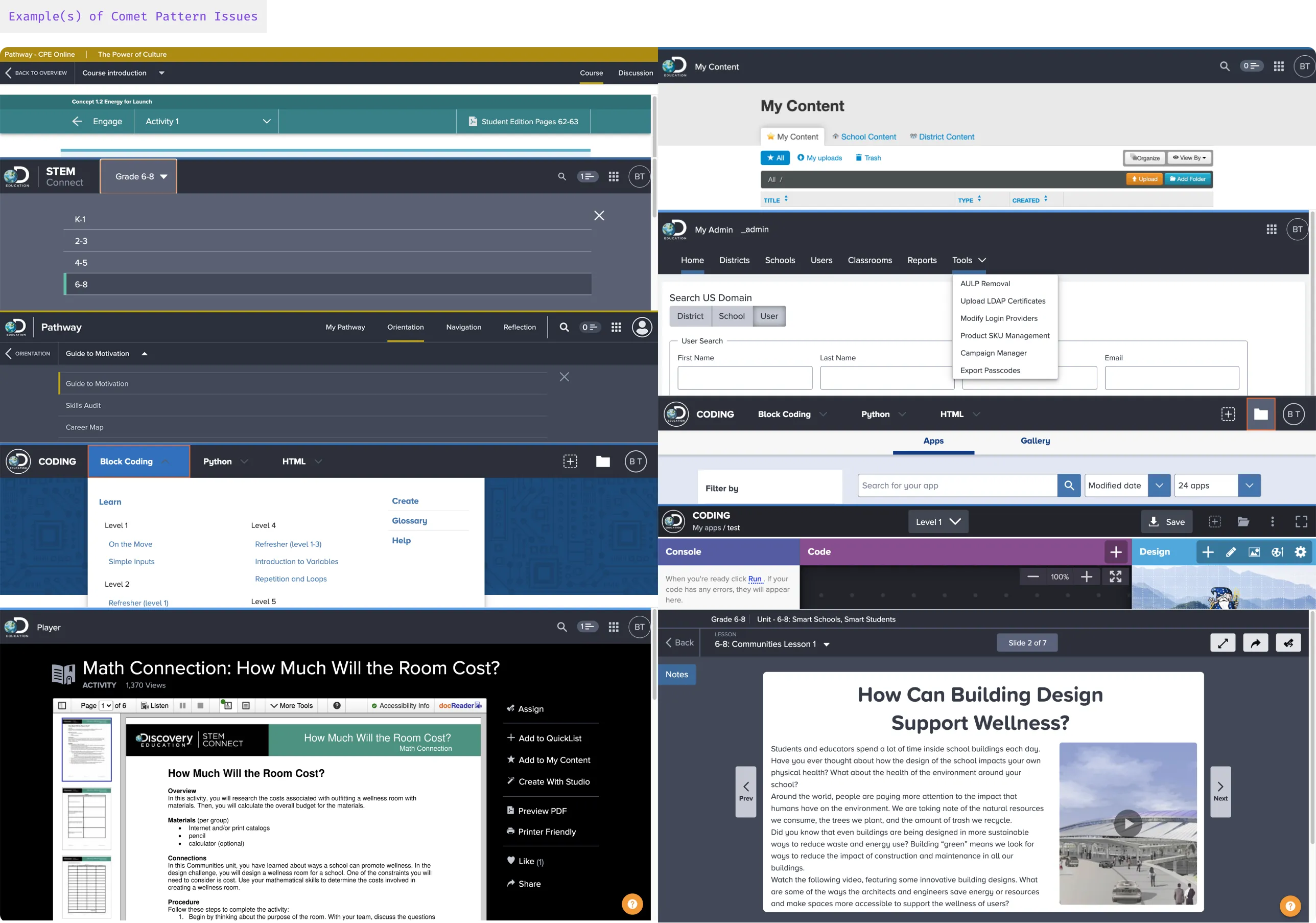Click the orange Upload button
The image size is (1316, 923).
tap(1144, 179)
